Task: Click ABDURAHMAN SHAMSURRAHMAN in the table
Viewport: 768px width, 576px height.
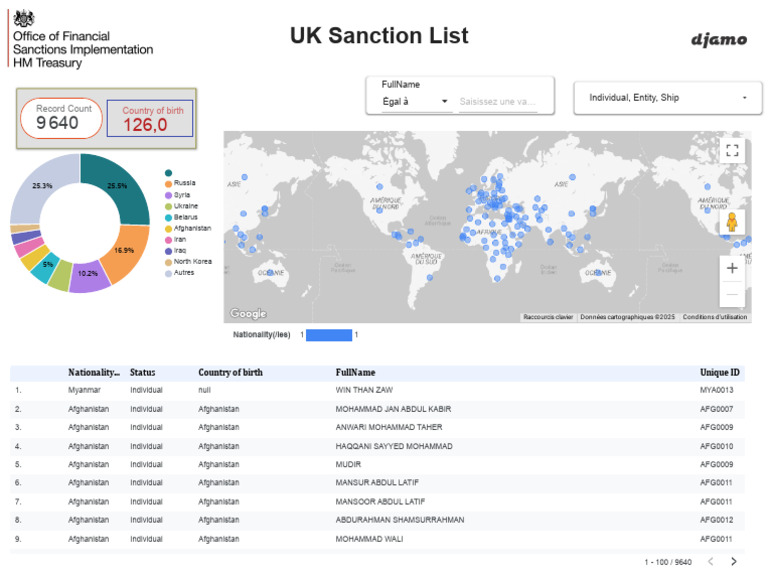Action: pos(400,520)
